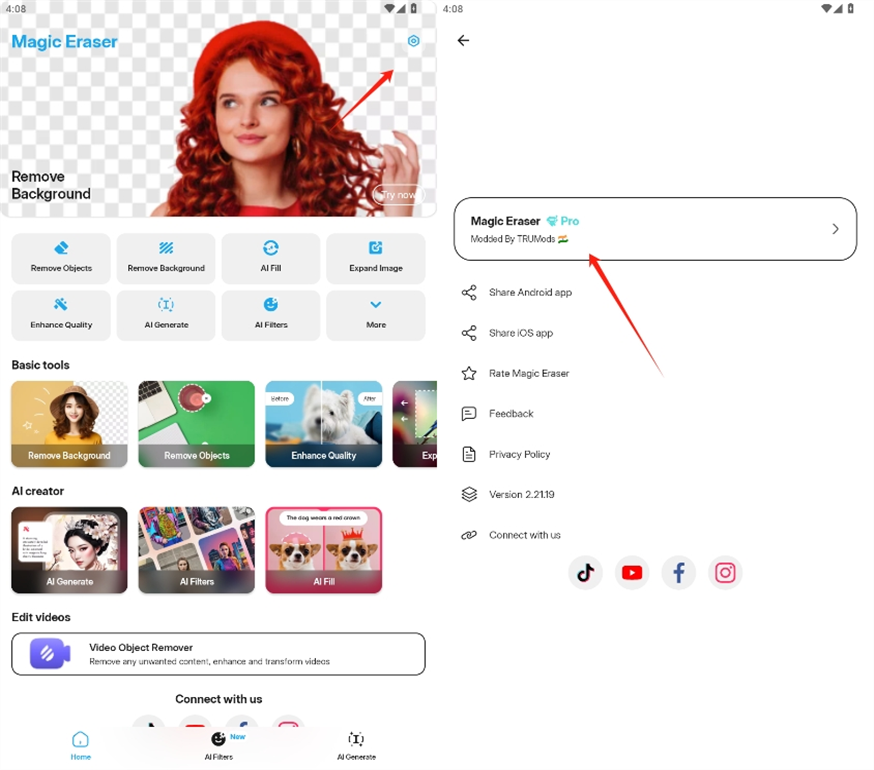This screenshot has height=770, width=874.
Task: Tap the Try now button
Action: pos(398,195)
